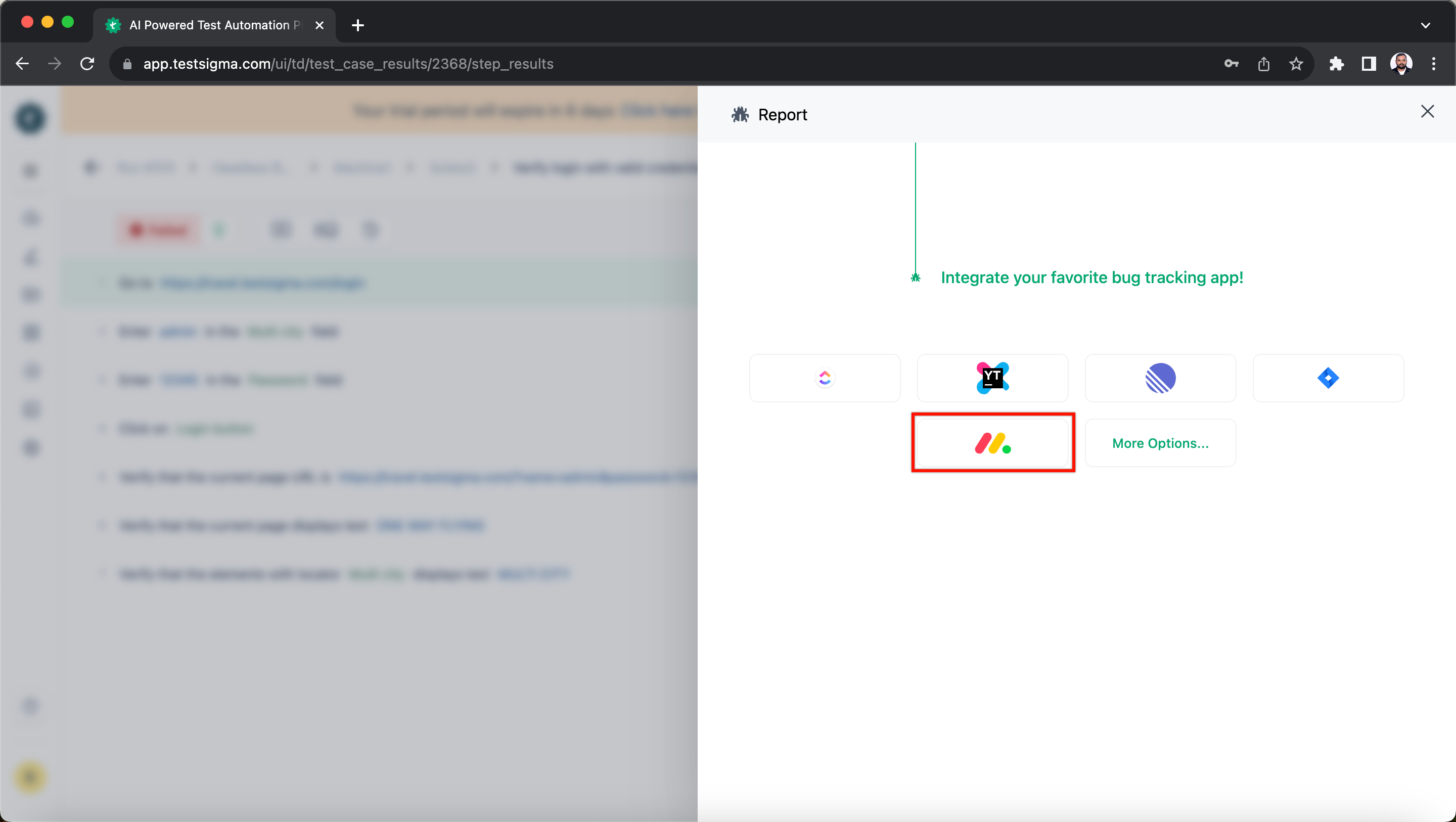The image size is (1456, 822).
Task: Open saved passwords key icon
Action: (1231, 64)
